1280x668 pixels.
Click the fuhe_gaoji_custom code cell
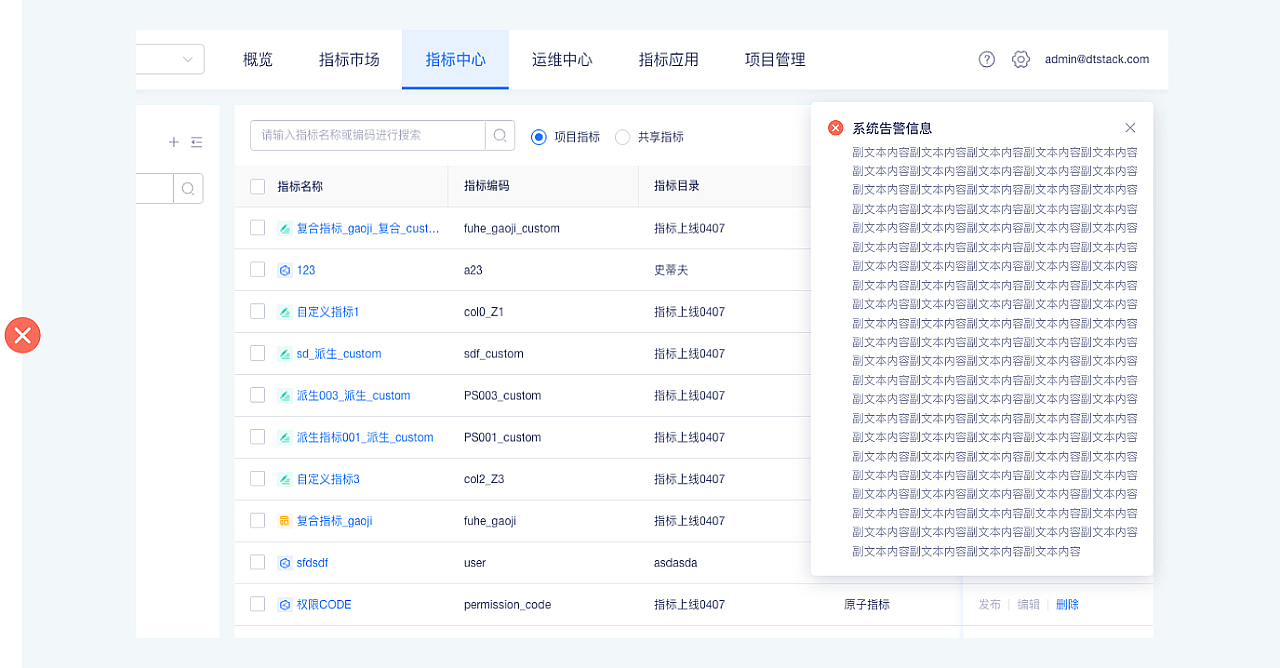[512, 228]
